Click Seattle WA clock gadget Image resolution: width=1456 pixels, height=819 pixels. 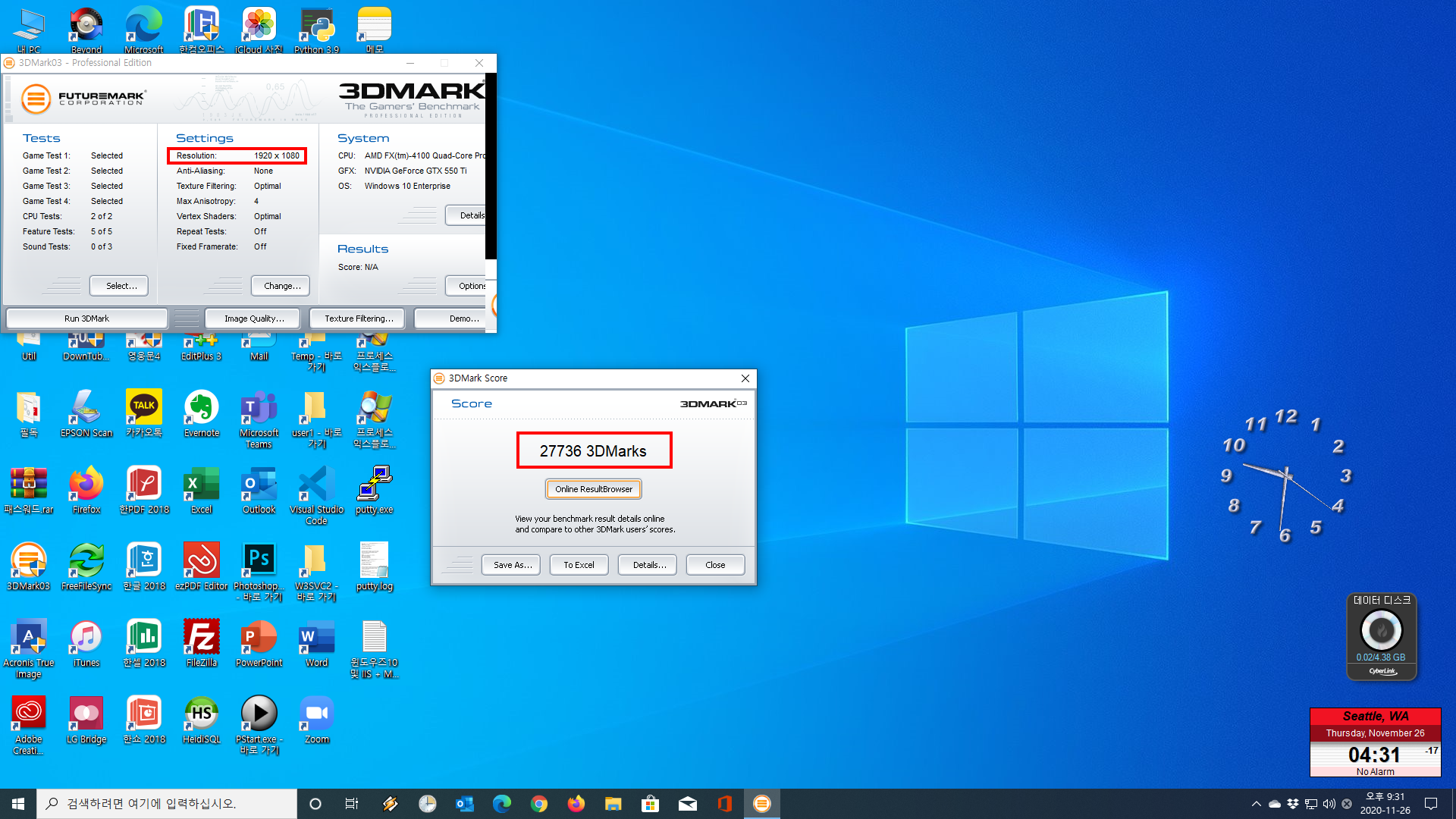pos(1376,742)
